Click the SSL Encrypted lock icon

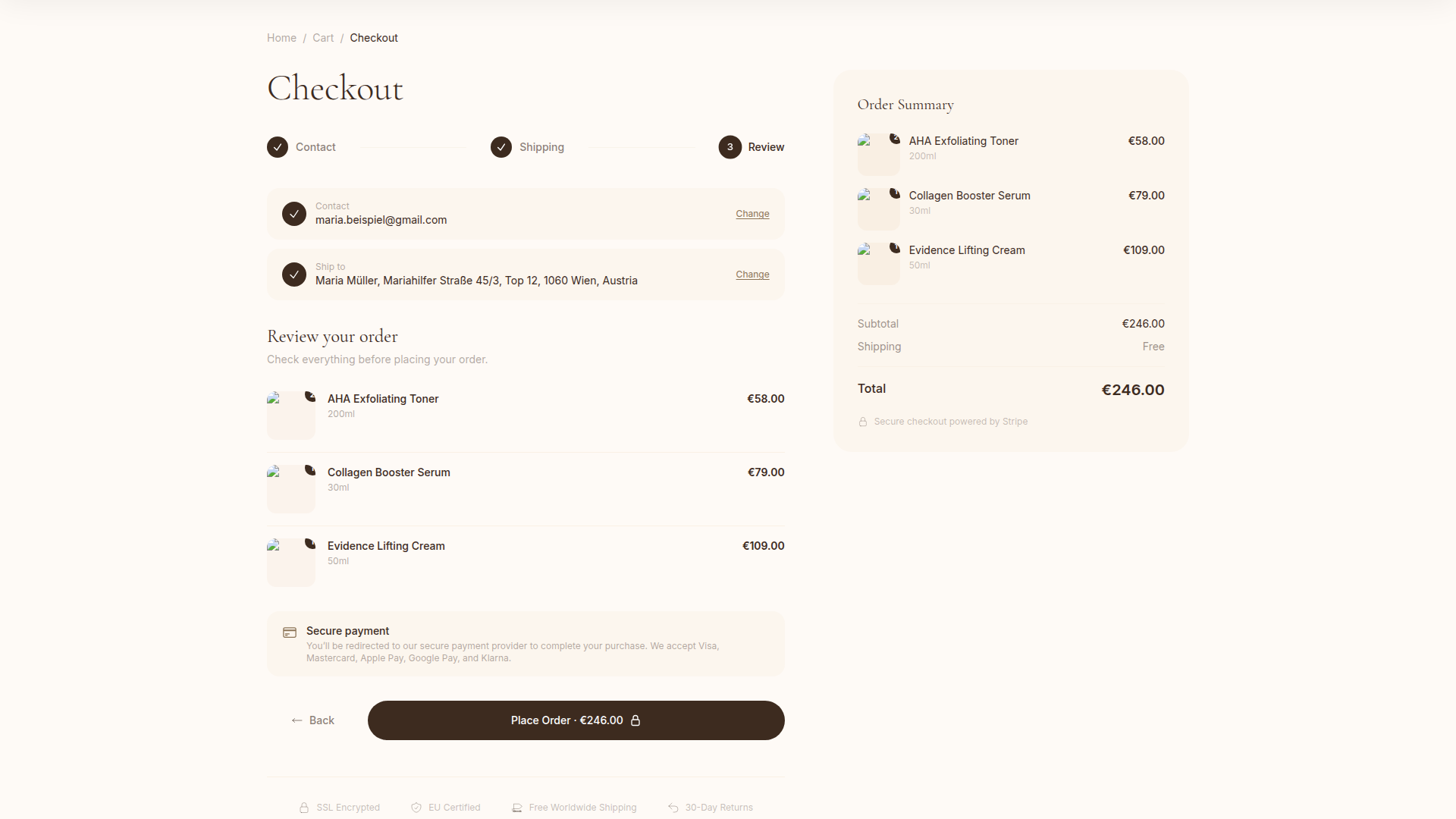point(304,808)
